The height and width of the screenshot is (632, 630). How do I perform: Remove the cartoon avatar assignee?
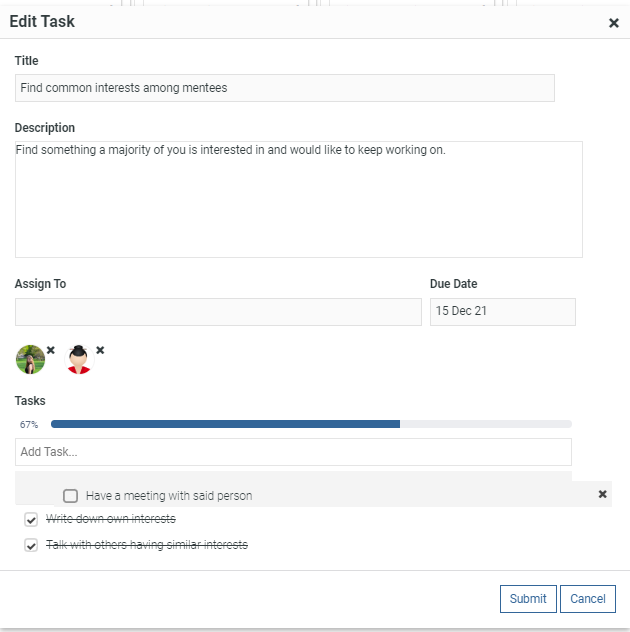100,350
